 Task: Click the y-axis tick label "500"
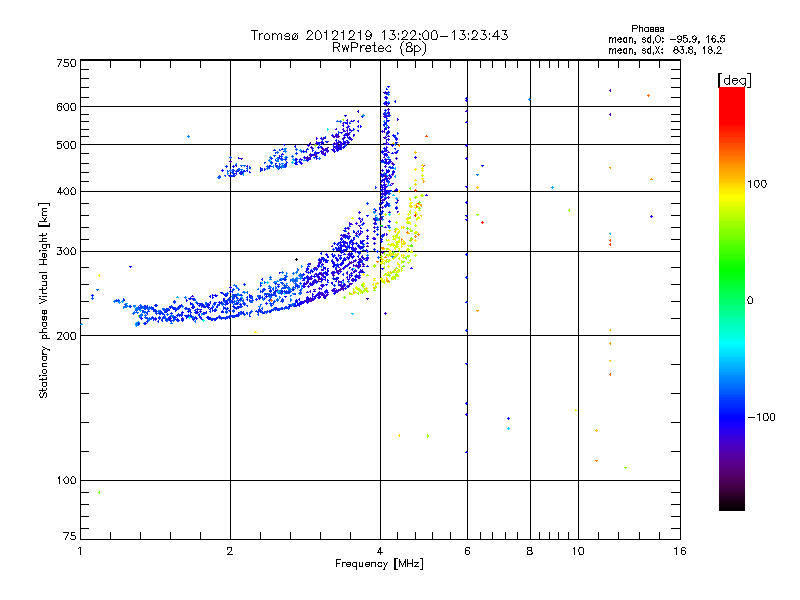(66, 145)
